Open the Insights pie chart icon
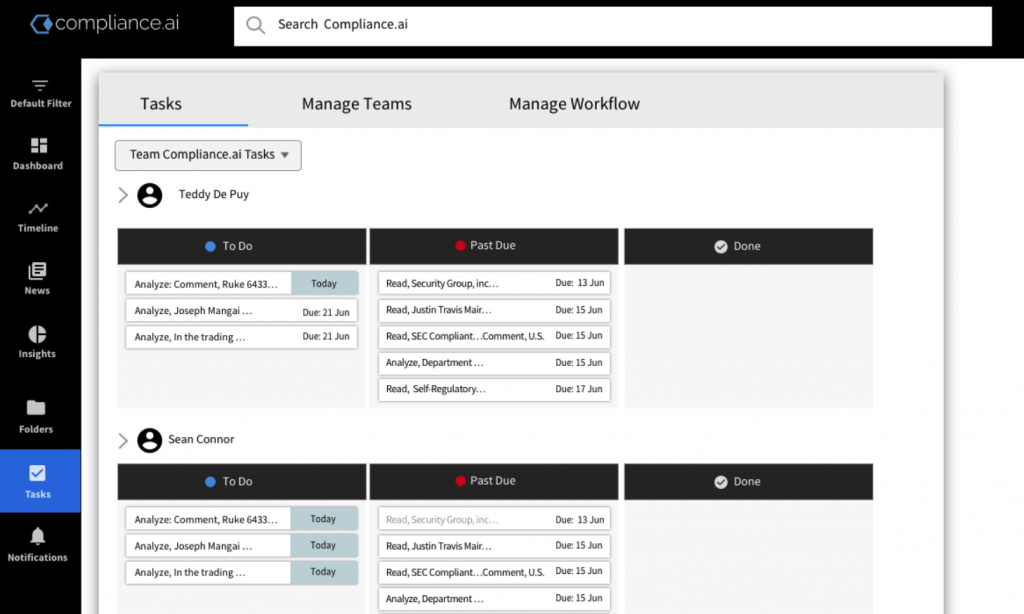The image size is (1024, 614). pyautogui.click(x=37, y=334)
